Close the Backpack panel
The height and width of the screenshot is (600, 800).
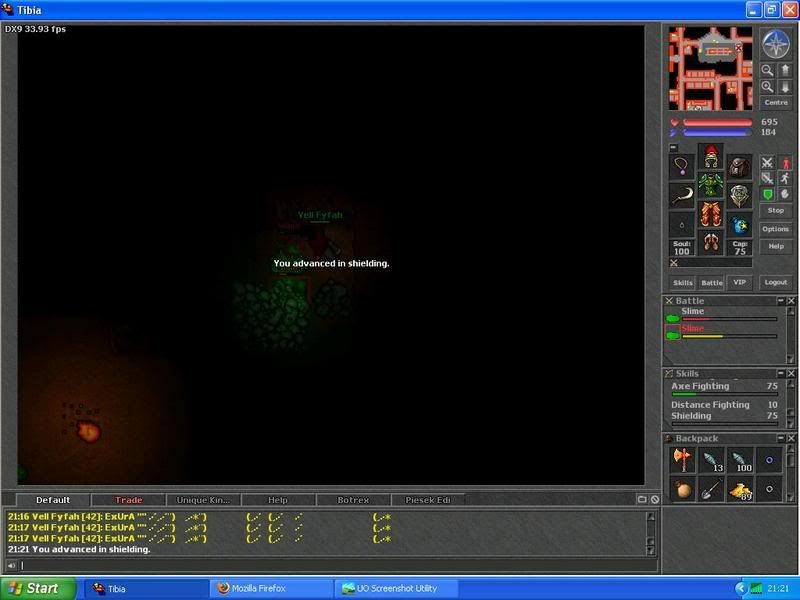click(x=791, y=438)
